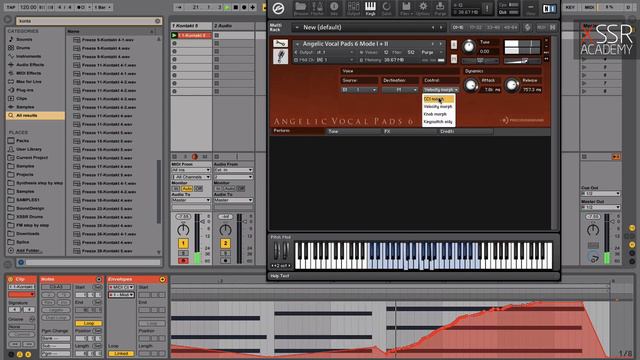Show the Kontakt Info pane
This screenshot has height=360, width=640.
coord(334,8)
